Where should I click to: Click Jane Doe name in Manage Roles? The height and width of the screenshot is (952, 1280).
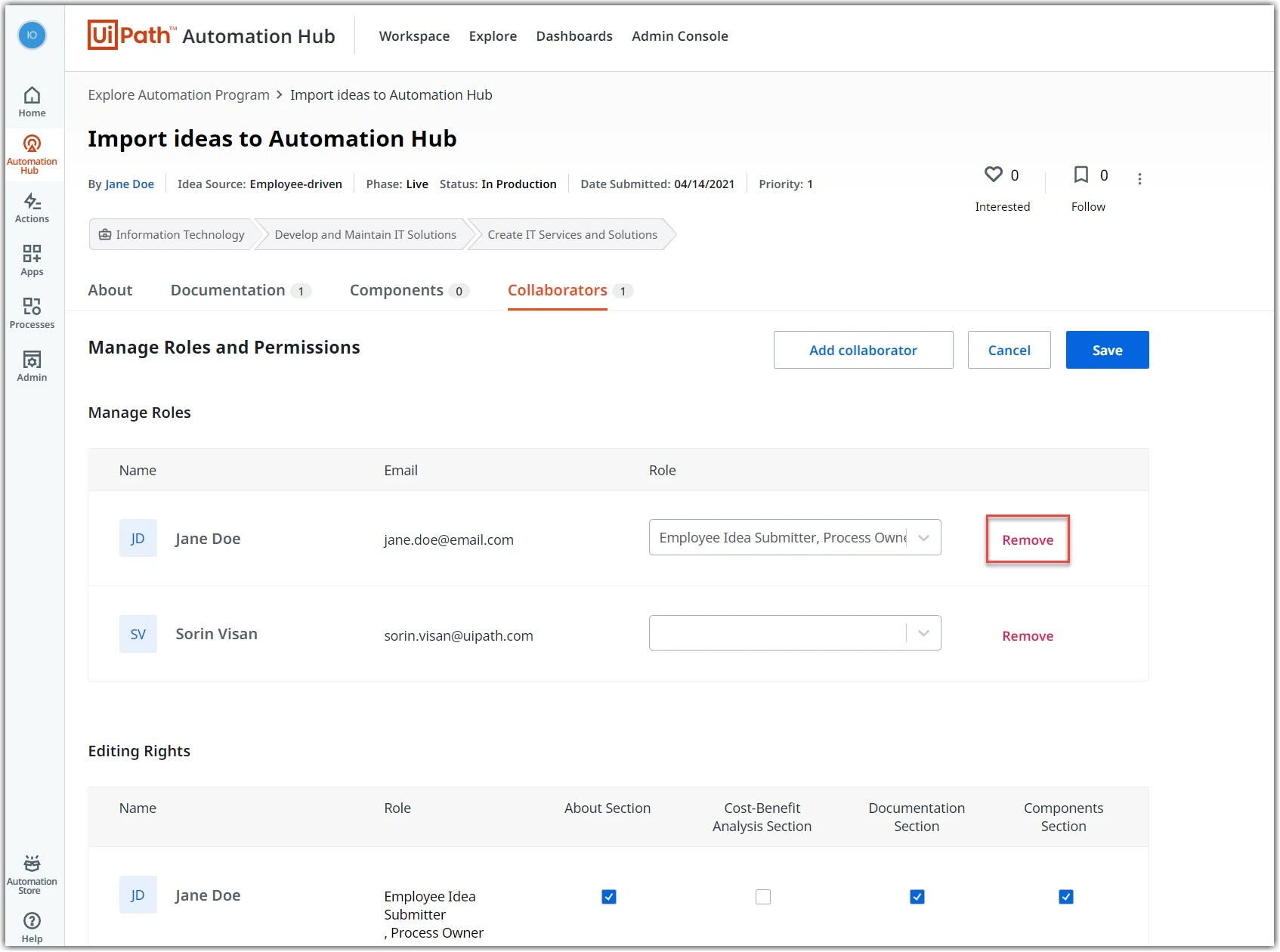pos(208,539)
